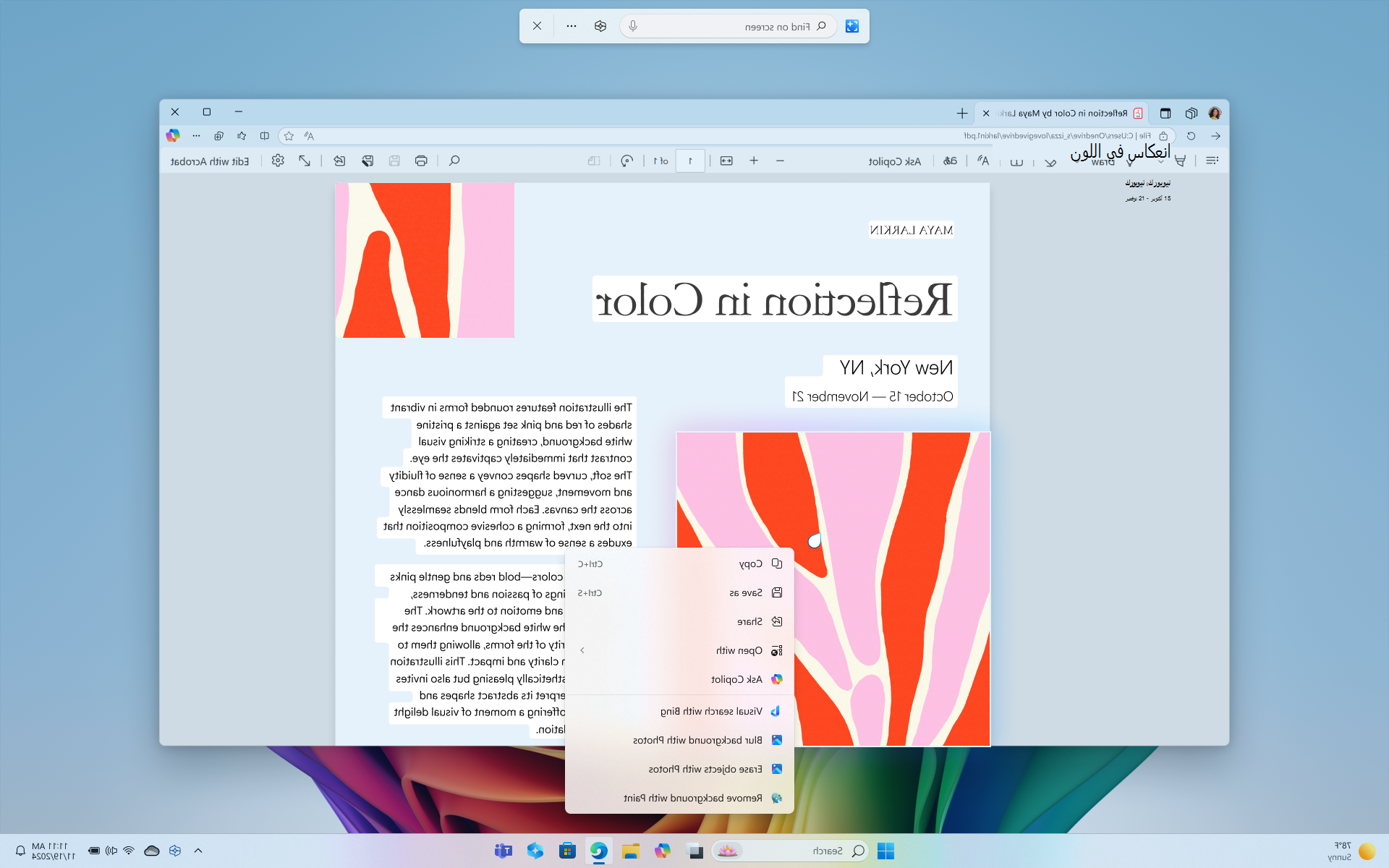Image resolution: width=1389 pixels, height=868 pixels.
Task: Select the small cropped artwork image
Action: click(x=425, y=260)
